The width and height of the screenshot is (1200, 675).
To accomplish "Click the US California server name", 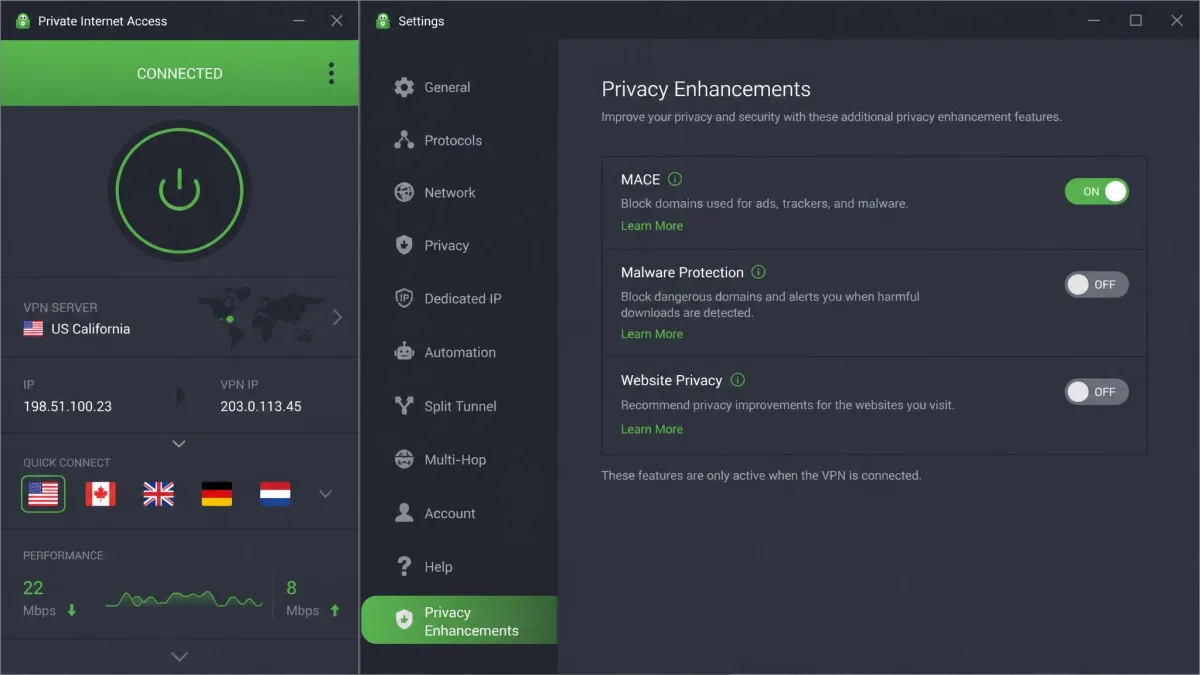I will pyautogui.click(x=91, y=329).
